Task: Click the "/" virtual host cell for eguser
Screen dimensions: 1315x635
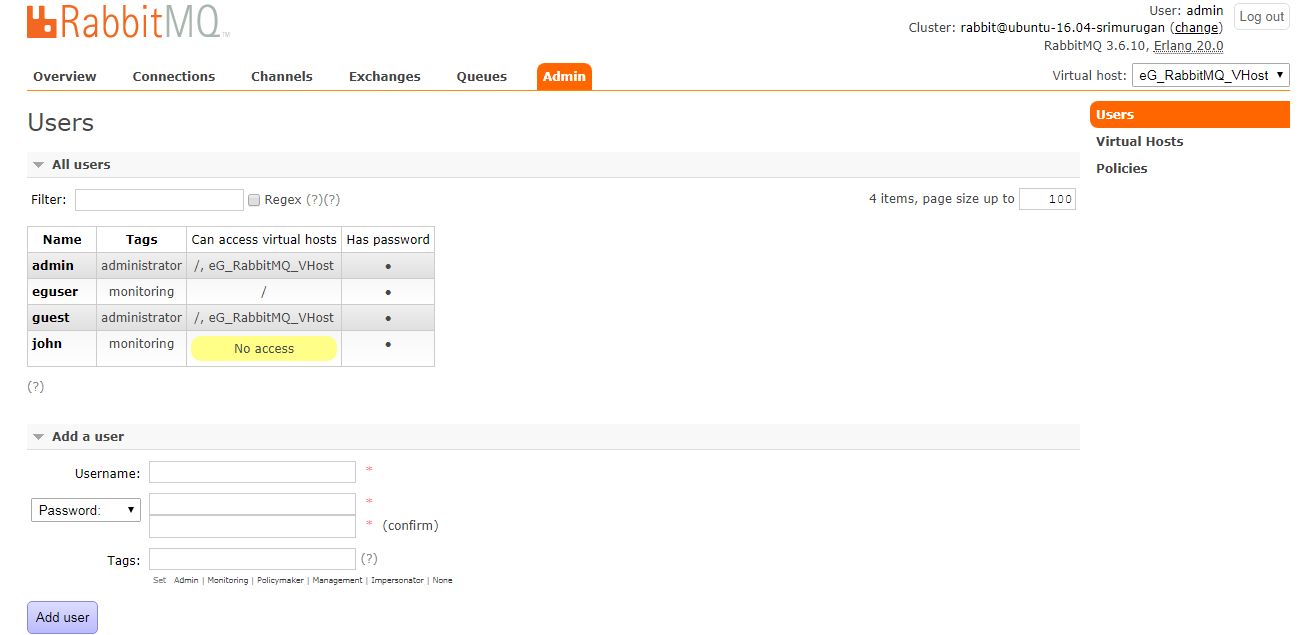Action: pos(264,291)
